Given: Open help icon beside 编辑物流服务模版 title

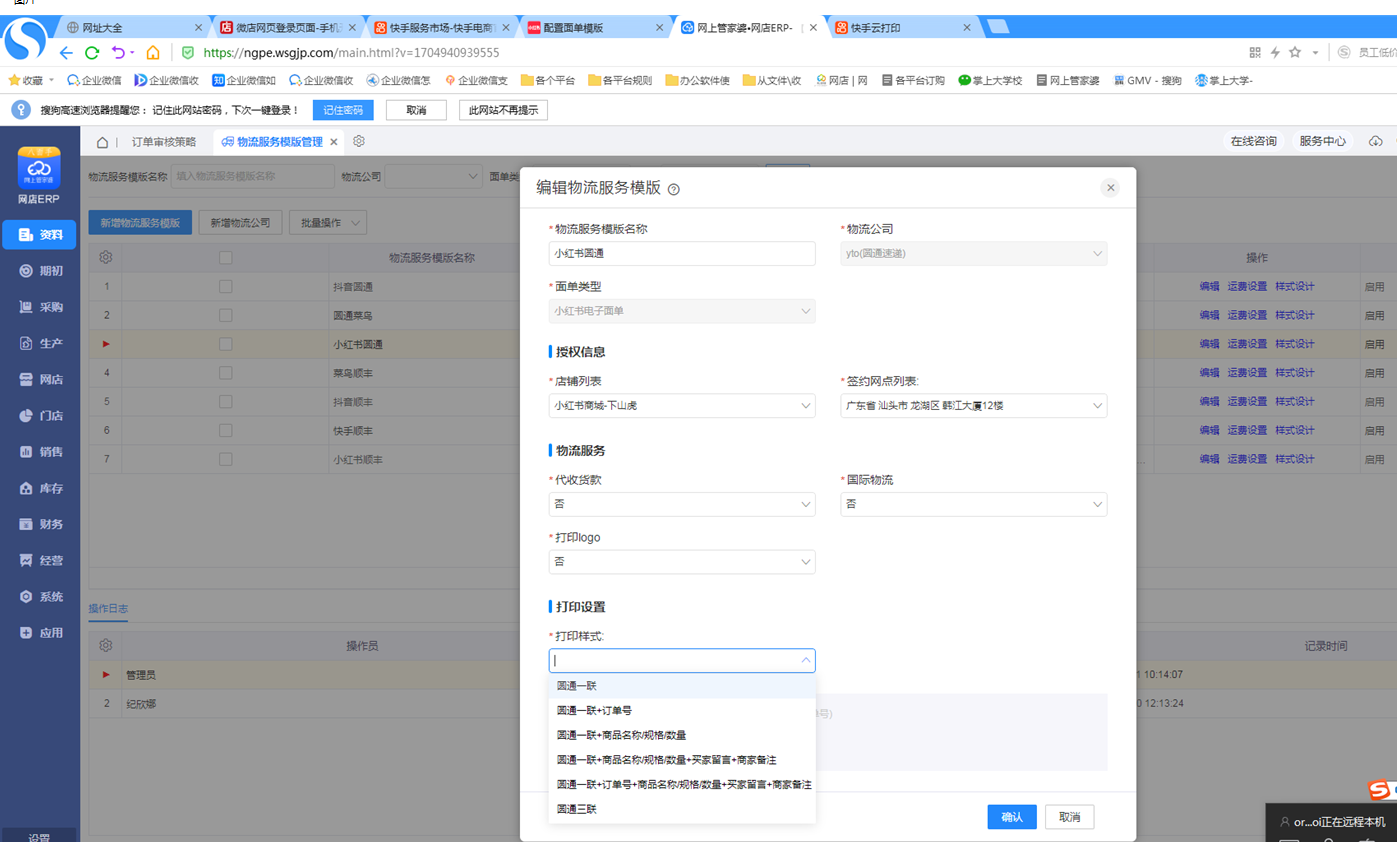Looking at the screenshot, I should pyautogui.click(x=673, y=189).
